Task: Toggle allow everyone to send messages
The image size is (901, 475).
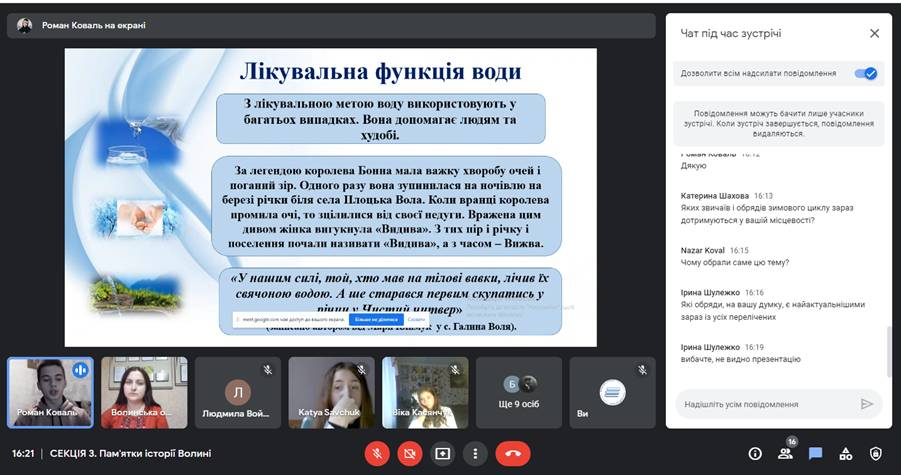Action: coord(866,73)
